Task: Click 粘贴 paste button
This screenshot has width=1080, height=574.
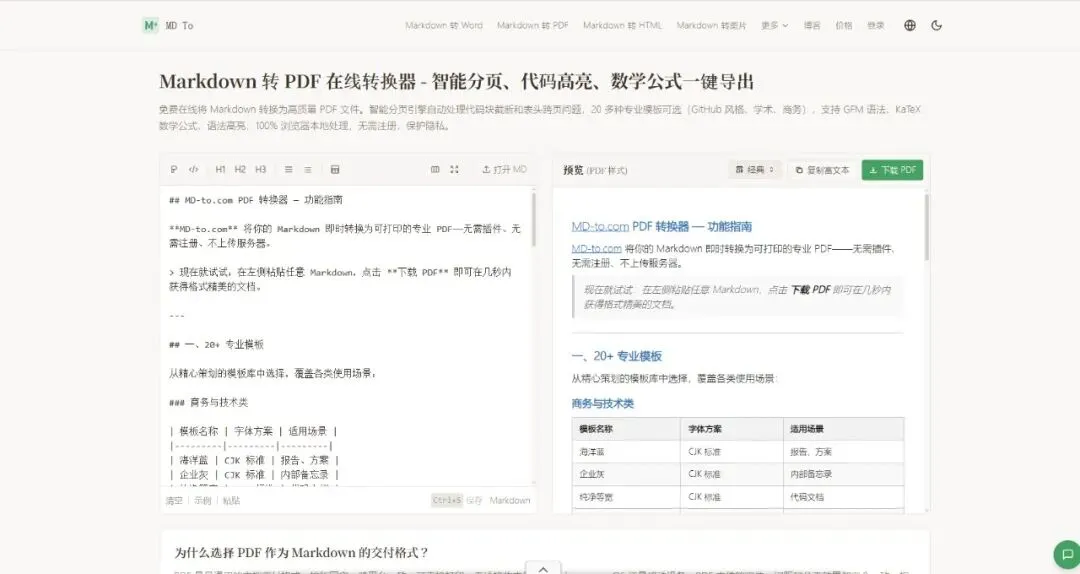Action: (x=231, y=501)
